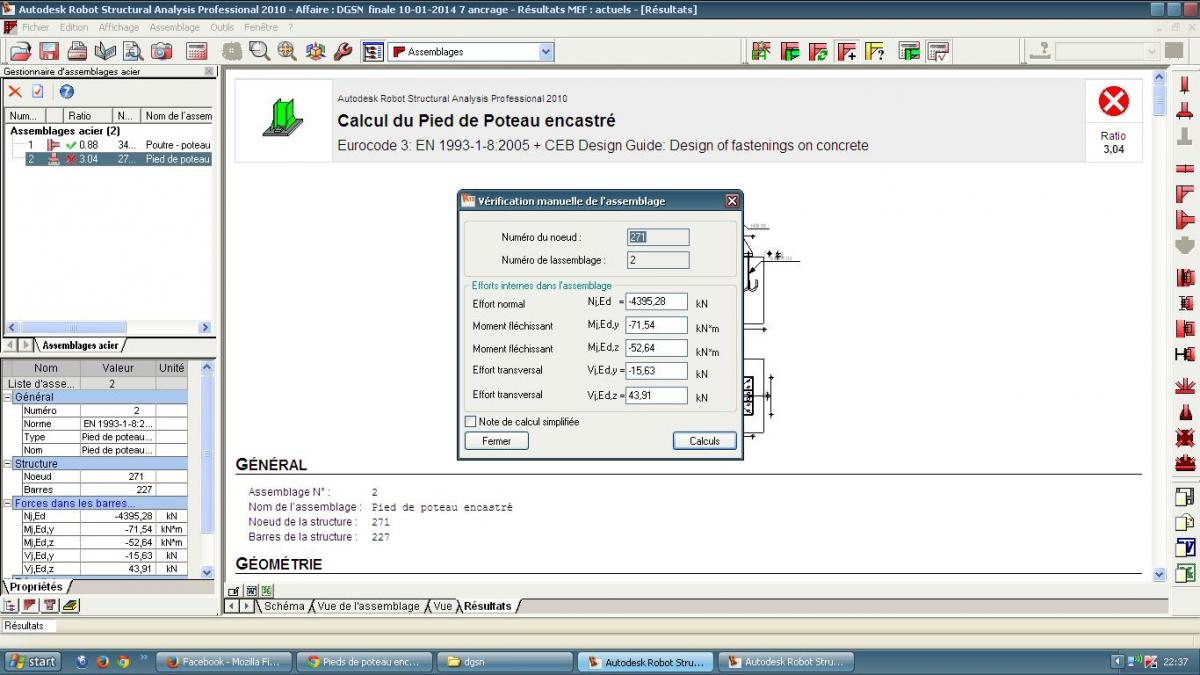The height and width of the screenshot is (675, 1200).
Task: Open the Assemblages layout dropdown
Action: (x=546, y=52)
